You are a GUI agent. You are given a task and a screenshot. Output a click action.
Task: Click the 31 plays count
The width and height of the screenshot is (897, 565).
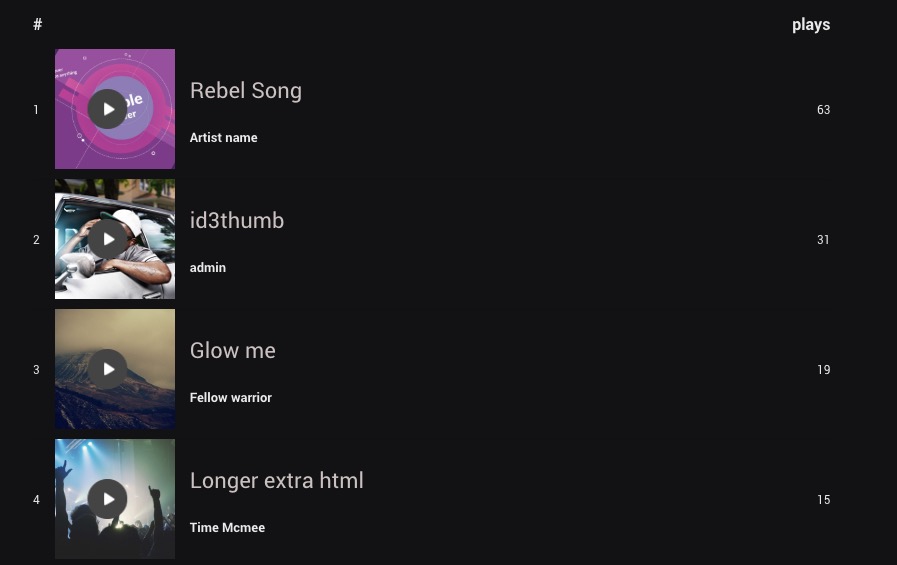pos(823,240)
